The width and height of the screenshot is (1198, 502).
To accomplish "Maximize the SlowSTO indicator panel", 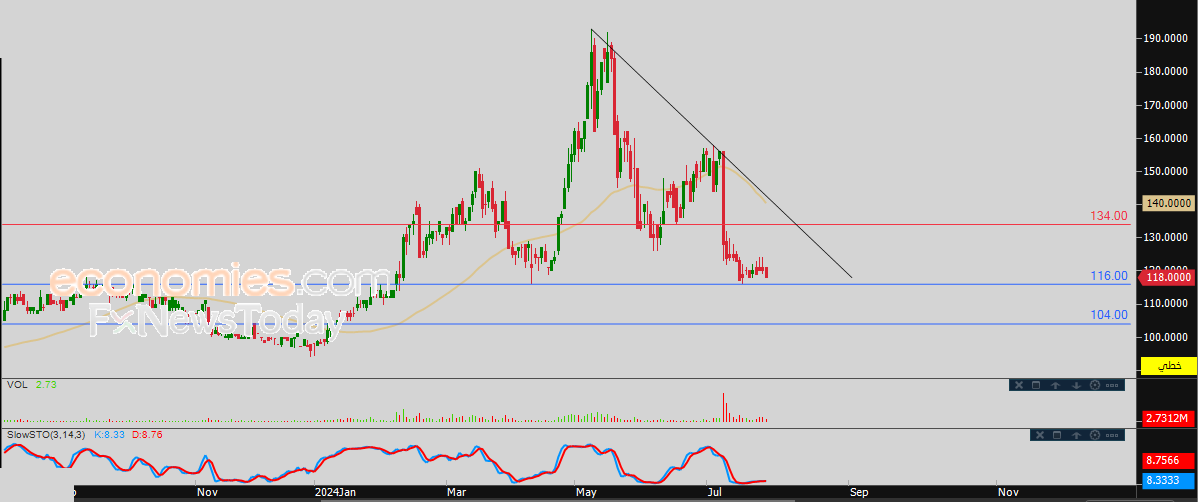I will tap(1056, 435).
